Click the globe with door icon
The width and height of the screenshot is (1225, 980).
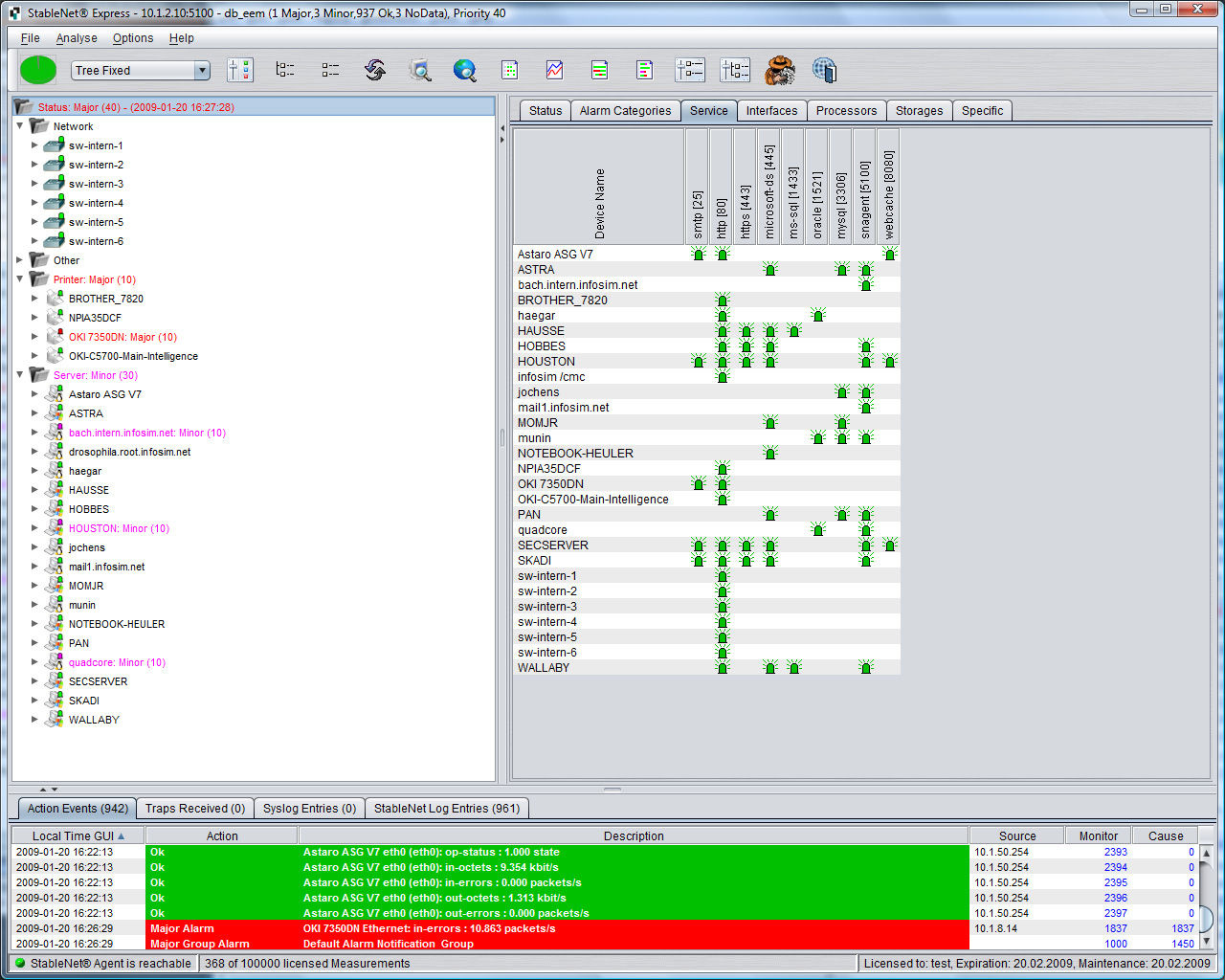pos(824,70)
